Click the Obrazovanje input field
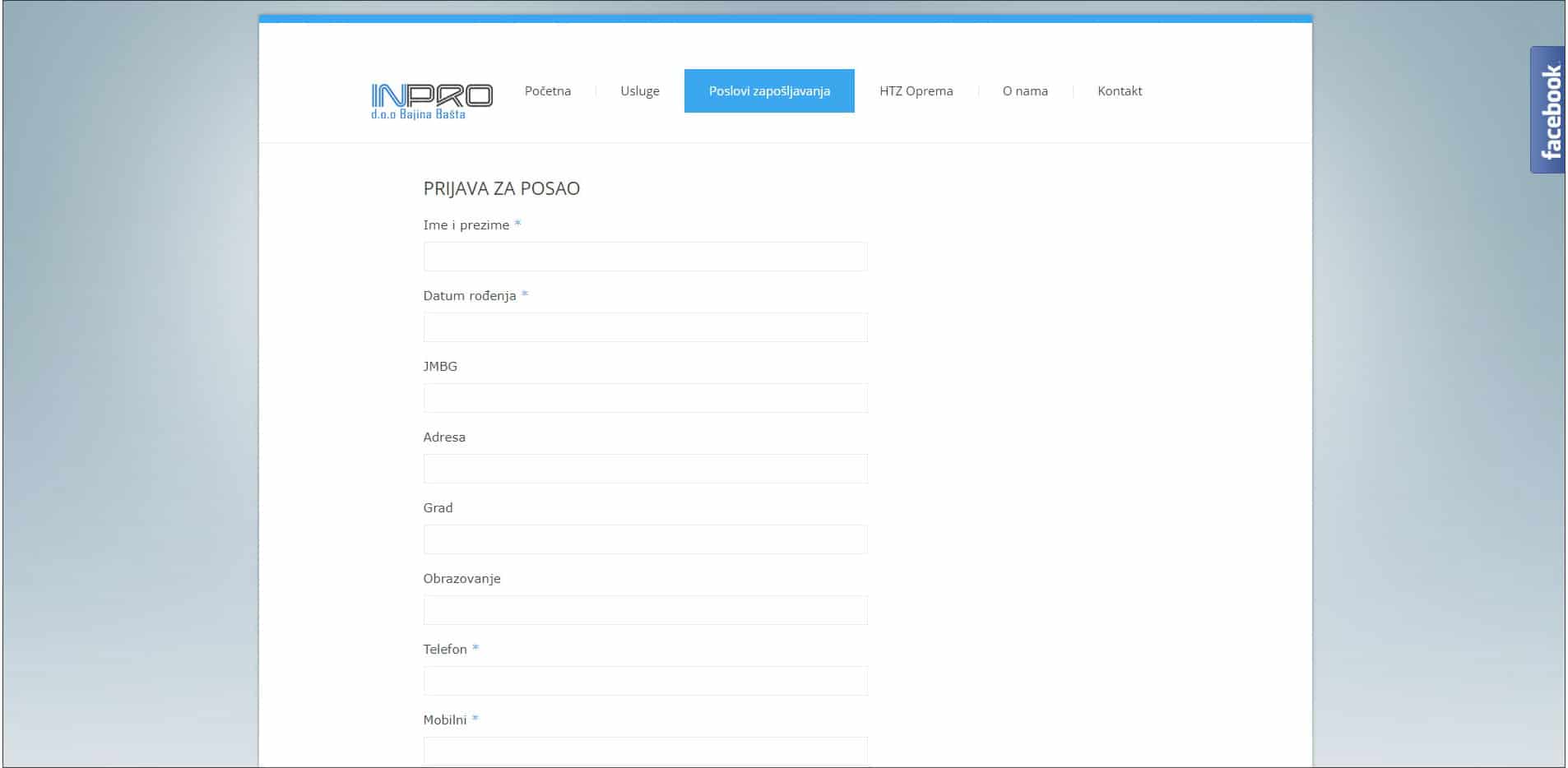 (x=645, y=610)
